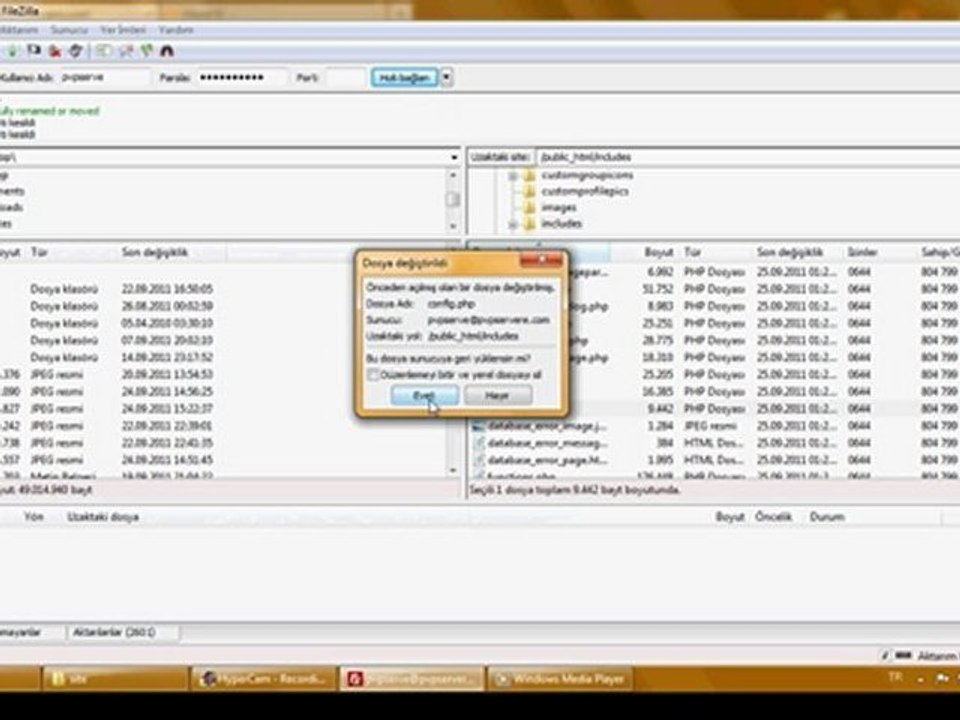
Task: Click the toolbar icon right of the green arrow
Action: tap(33, 51)
